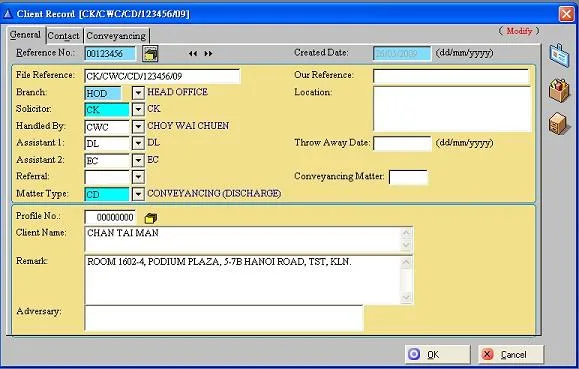Screen dimensions: 579x369
Task: Click the Adversary text box
Action: pos(224,318)
